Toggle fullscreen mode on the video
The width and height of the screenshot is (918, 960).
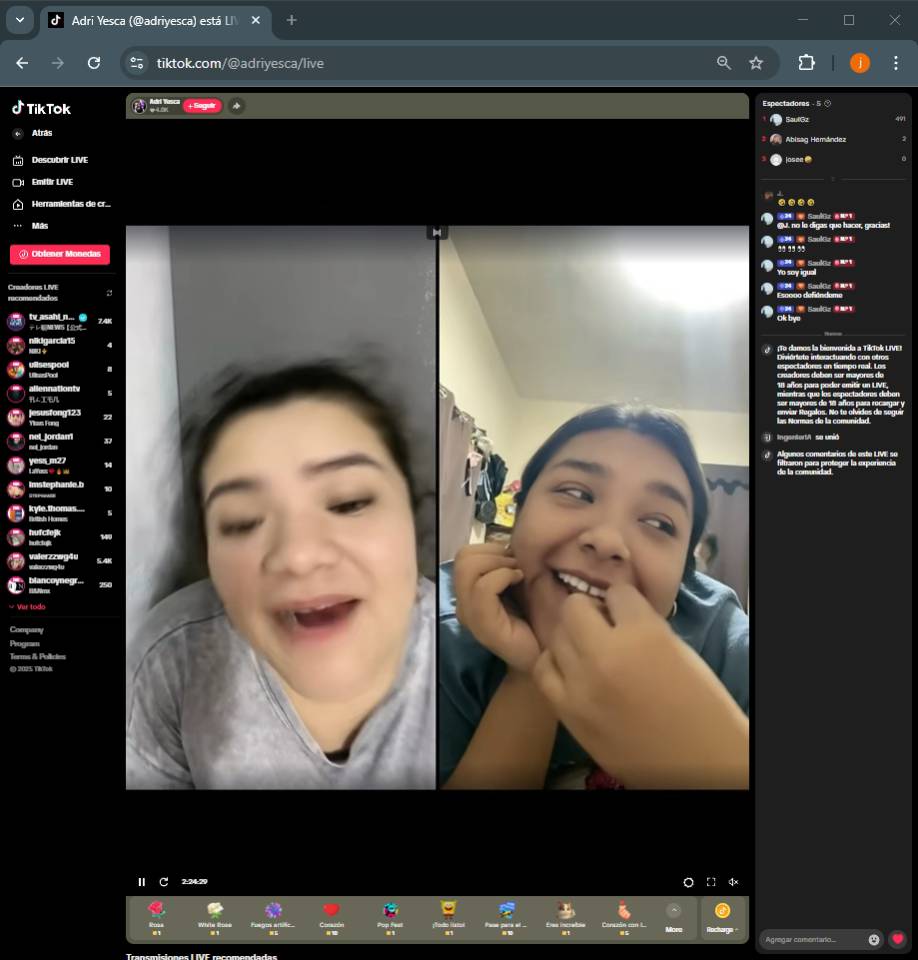point(711,882)
